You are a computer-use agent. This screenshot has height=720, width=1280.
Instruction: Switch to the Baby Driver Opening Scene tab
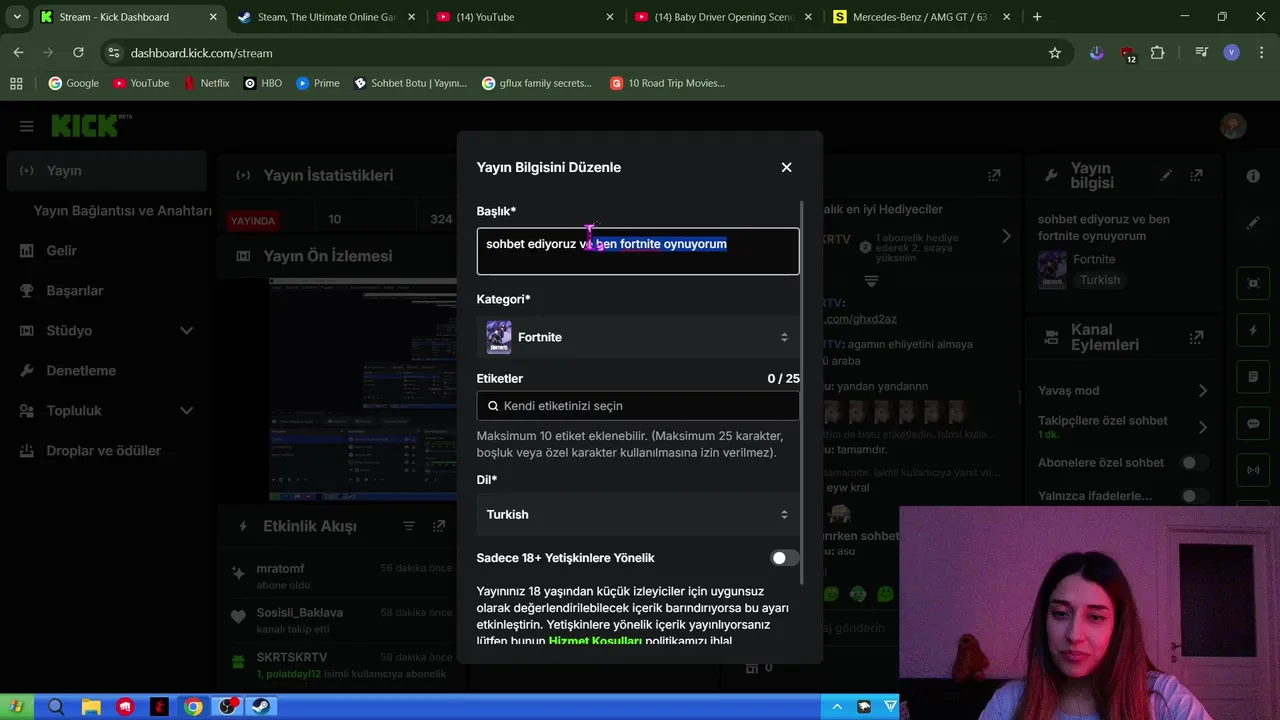(726, 17)
